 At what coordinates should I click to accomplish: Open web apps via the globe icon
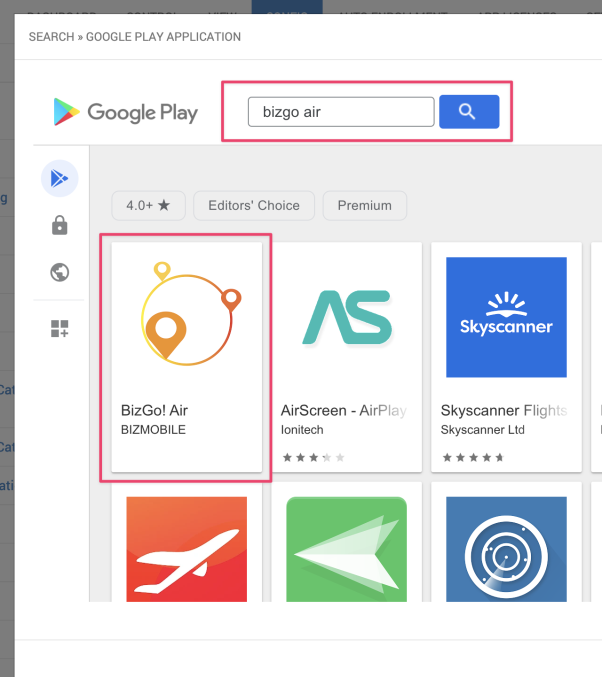(59, 272)
